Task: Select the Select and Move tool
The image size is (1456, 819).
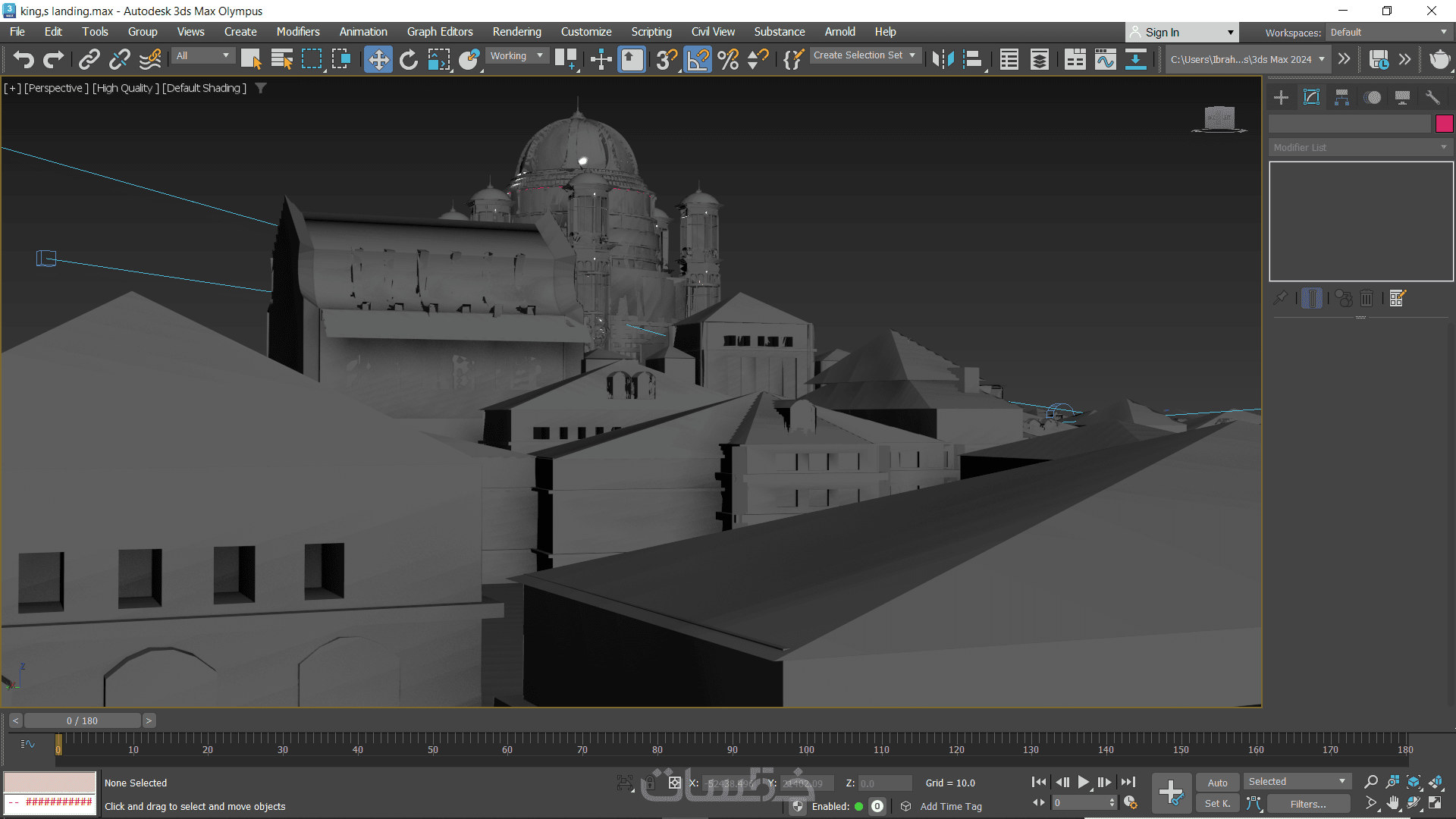Action: (x=378, y=59)
